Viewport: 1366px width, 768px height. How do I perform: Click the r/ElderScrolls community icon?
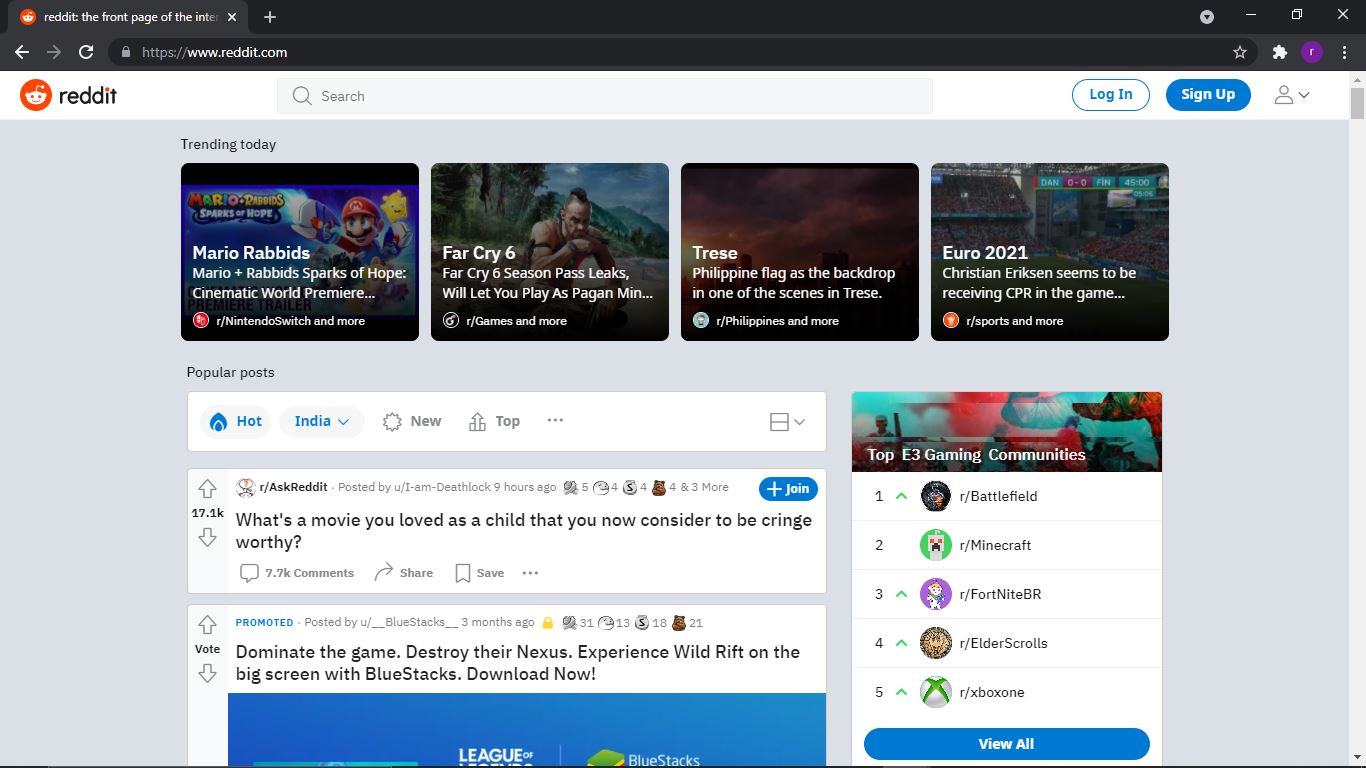click(x=935, y=643)
